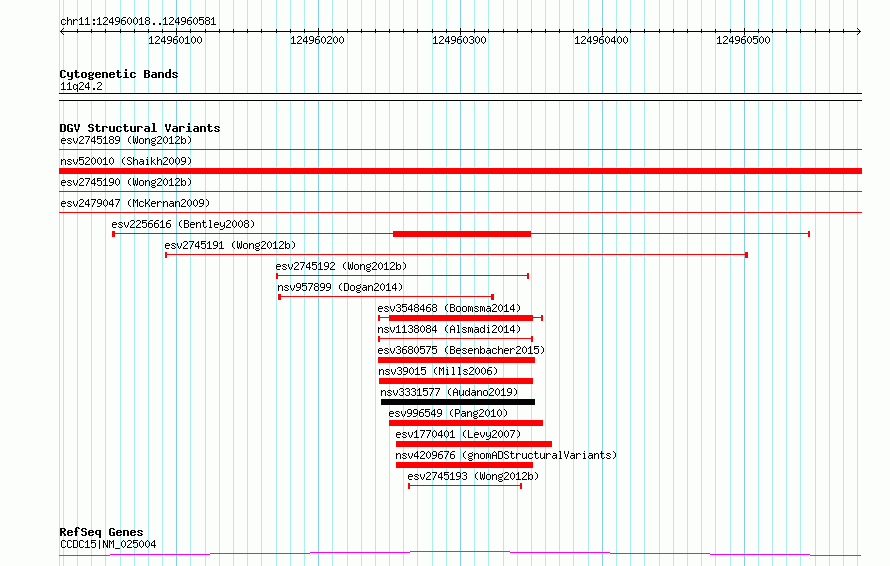Screen dimensions: 890x566
Task: Click the nsv957899 variant line
Action: coord(386,297)
